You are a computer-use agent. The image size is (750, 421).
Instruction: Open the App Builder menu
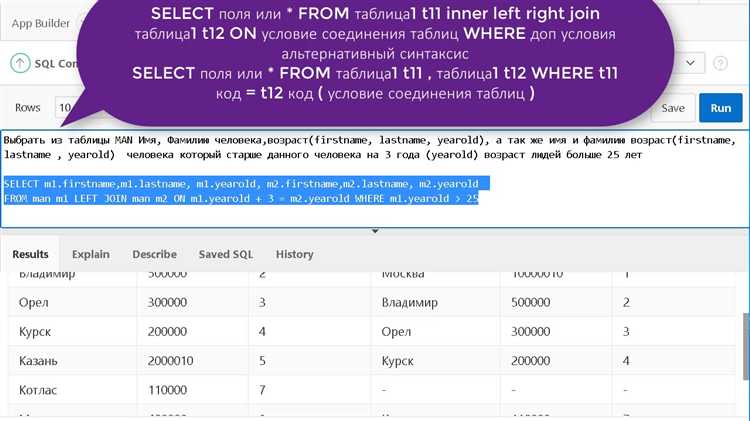tap(40, 23)
